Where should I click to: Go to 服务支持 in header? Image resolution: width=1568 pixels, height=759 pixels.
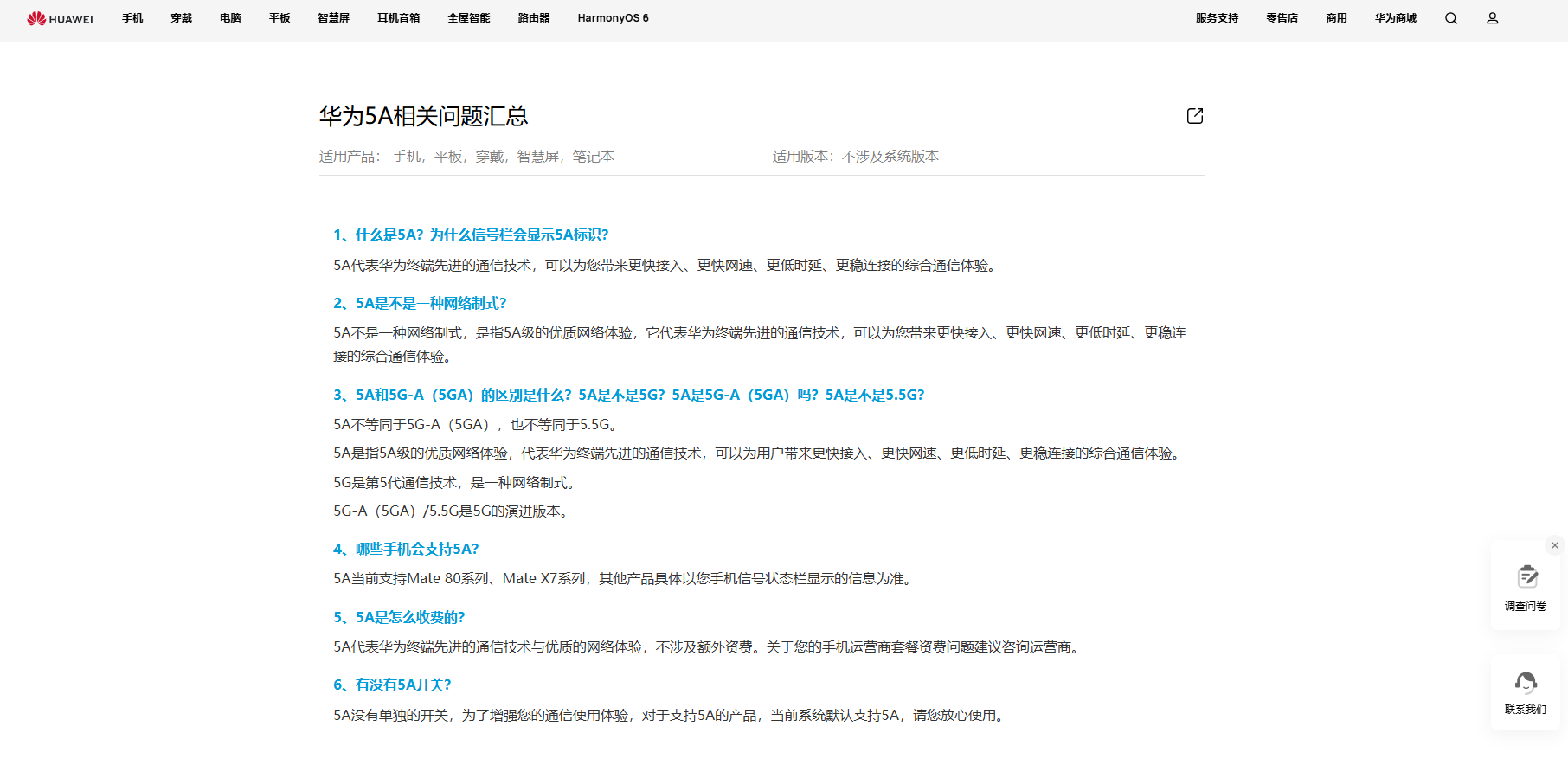tap(1217, 18)
